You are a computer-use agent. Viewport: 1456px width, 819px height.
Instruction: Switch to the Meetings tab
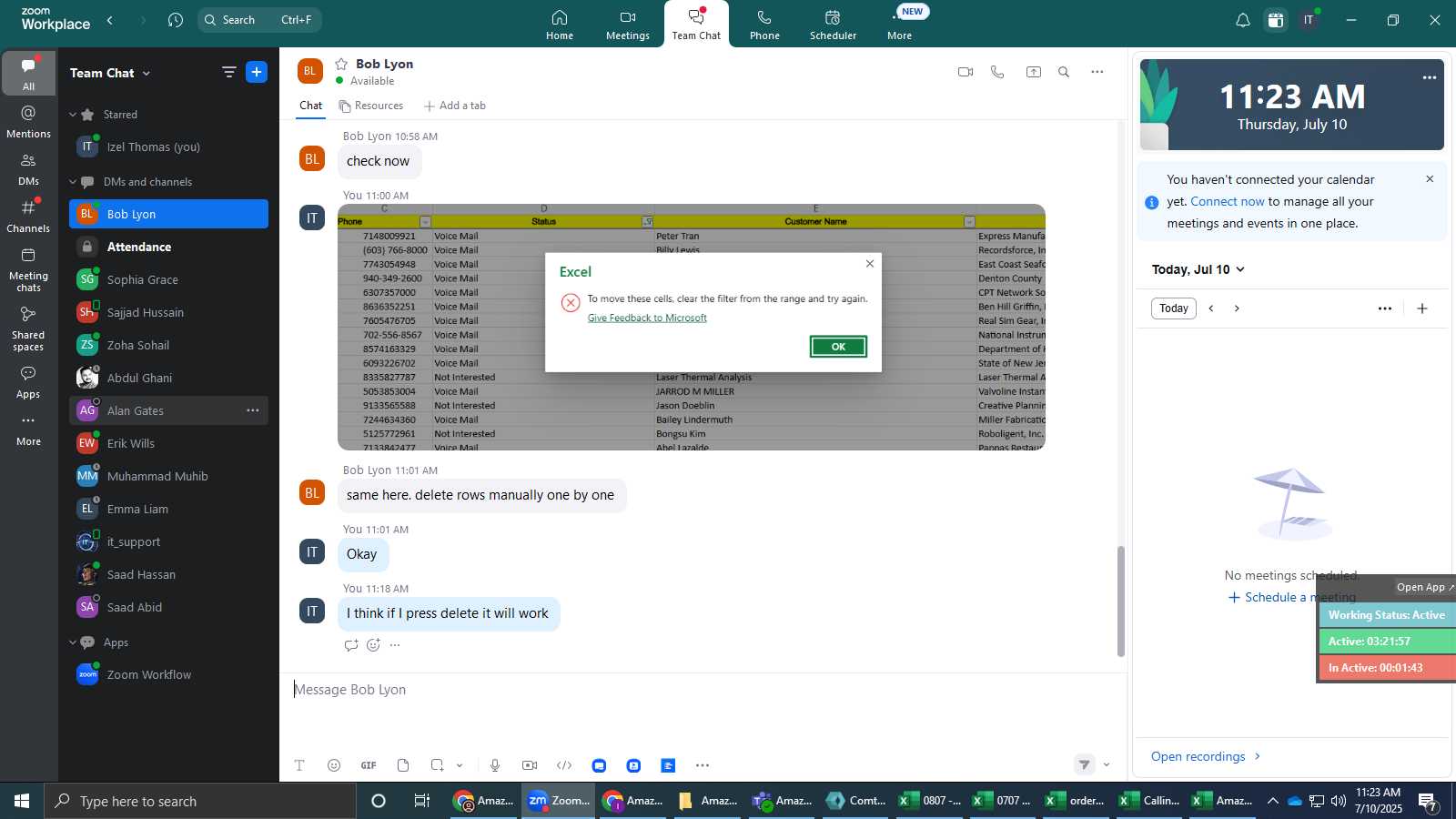[x=628, y=25]
